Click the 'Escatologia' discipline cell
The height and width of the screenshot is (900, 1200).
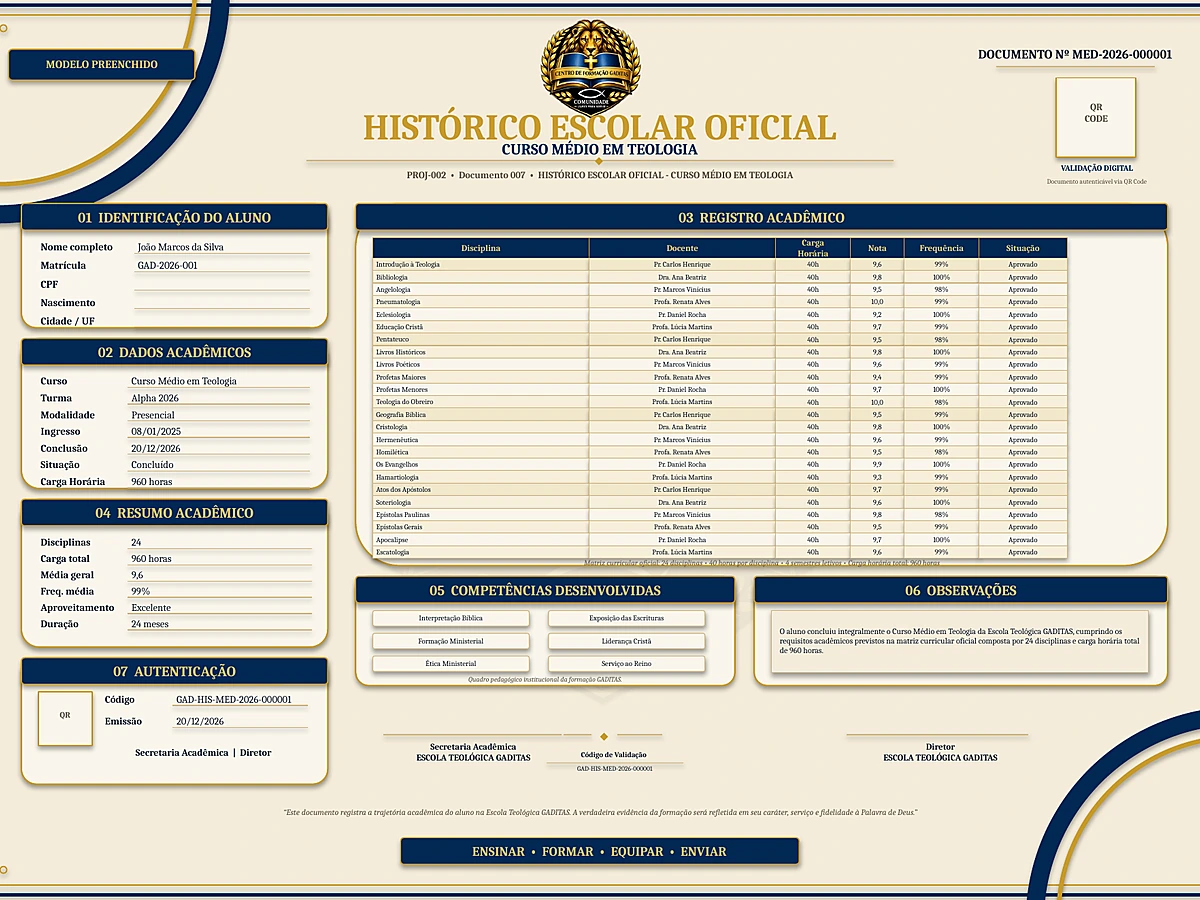tap(481, 552)
